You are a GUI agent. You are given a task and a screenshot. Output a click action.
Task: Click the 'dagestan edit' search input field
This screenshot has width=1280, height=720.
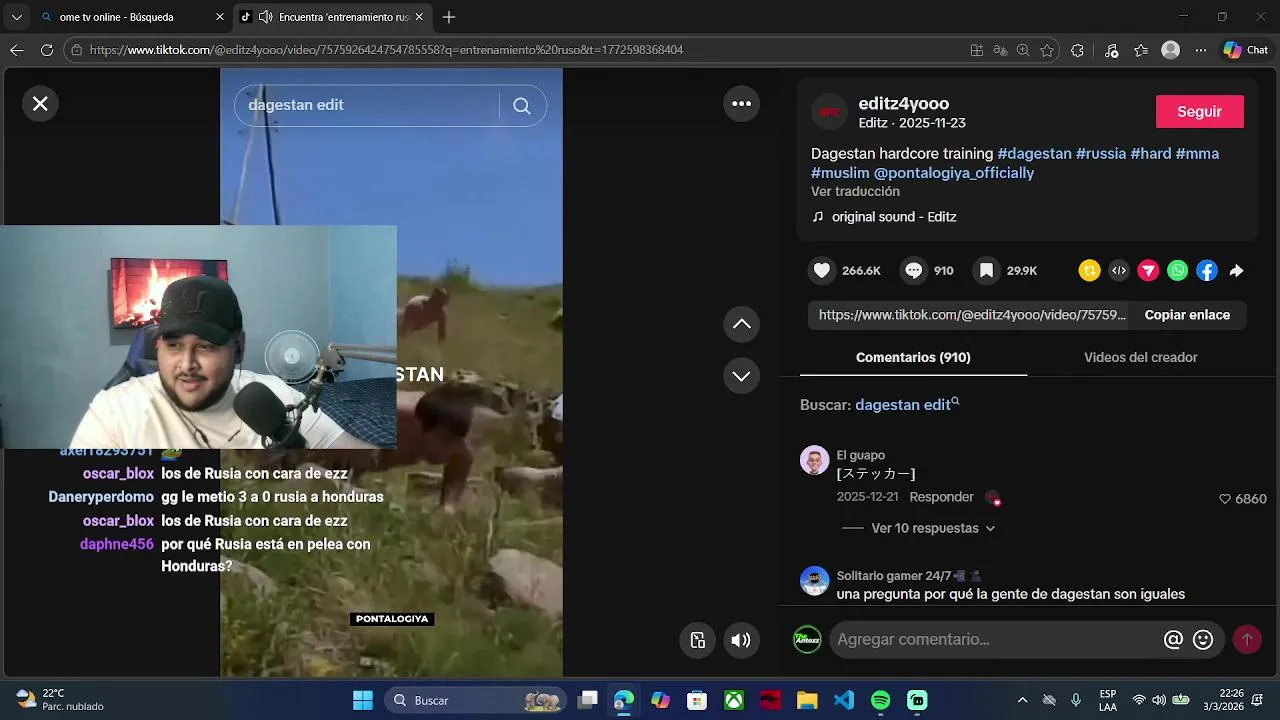click(366, 105)
